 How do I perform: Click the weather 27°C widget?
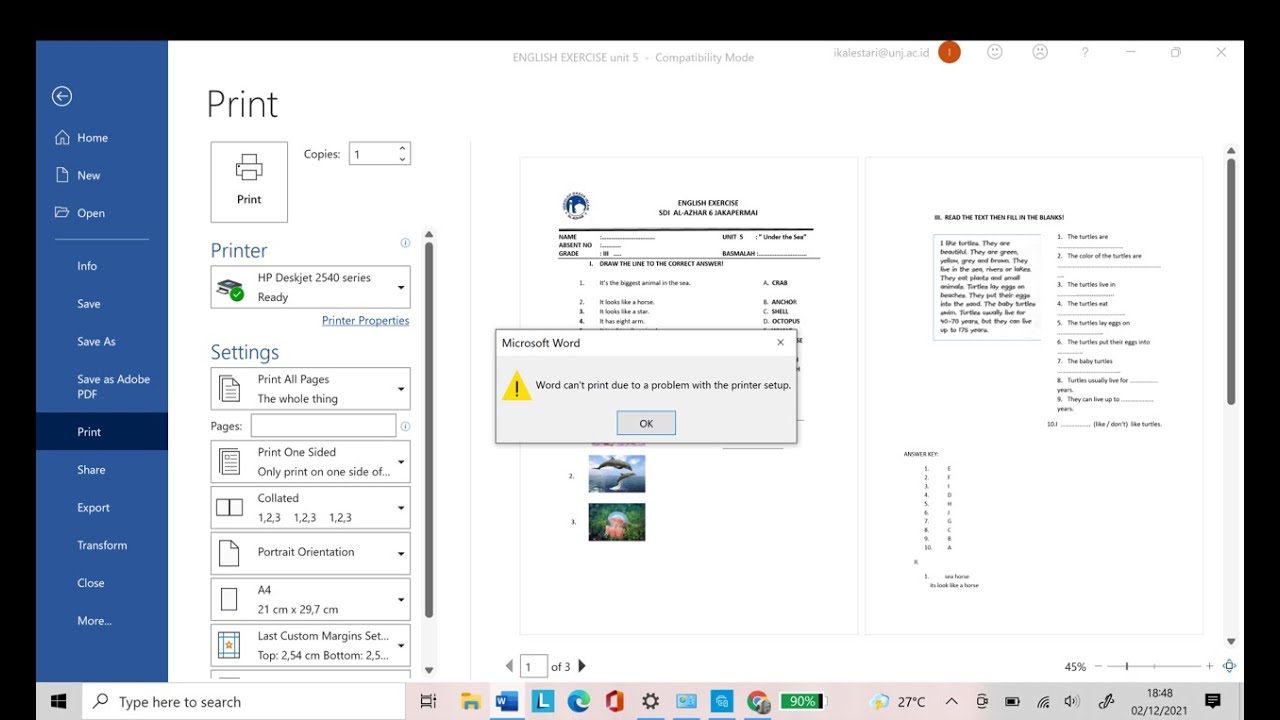899,702
